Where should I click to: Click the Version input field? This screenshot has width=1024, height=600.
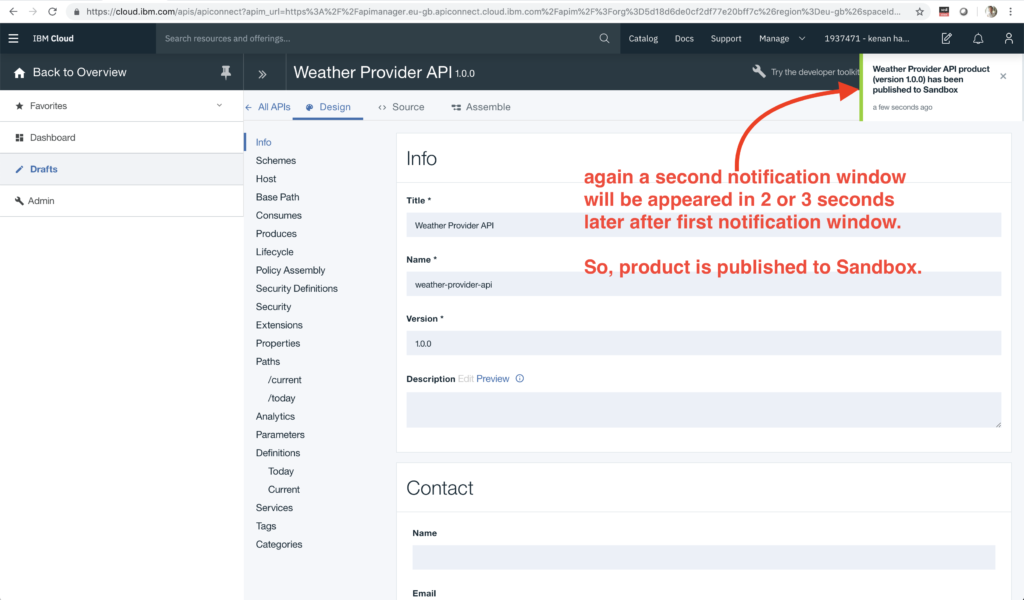(x=703, y=343)
